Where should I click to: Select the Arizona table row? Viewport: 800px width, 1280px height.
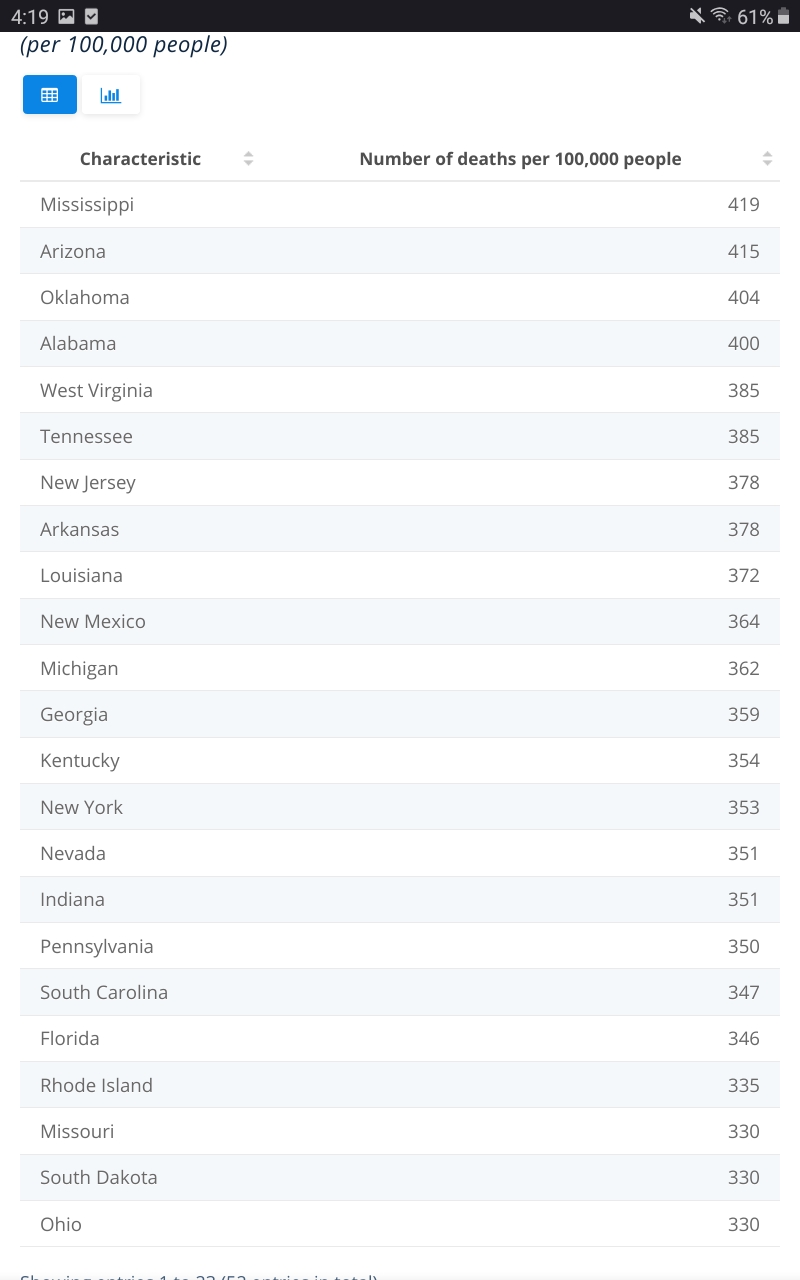pos(400,251)
